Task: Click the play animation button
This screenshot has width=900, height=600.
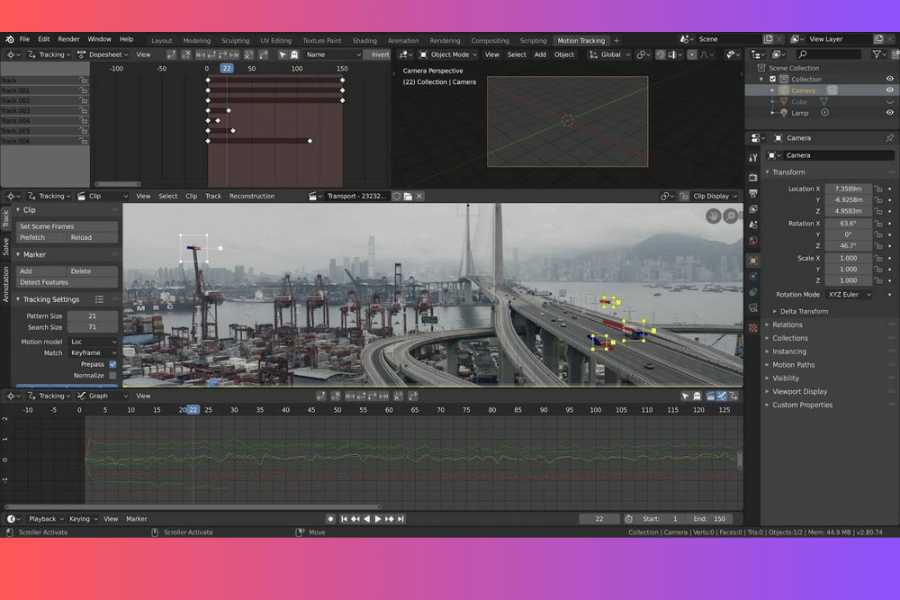Action: click(x=377, y=519)
